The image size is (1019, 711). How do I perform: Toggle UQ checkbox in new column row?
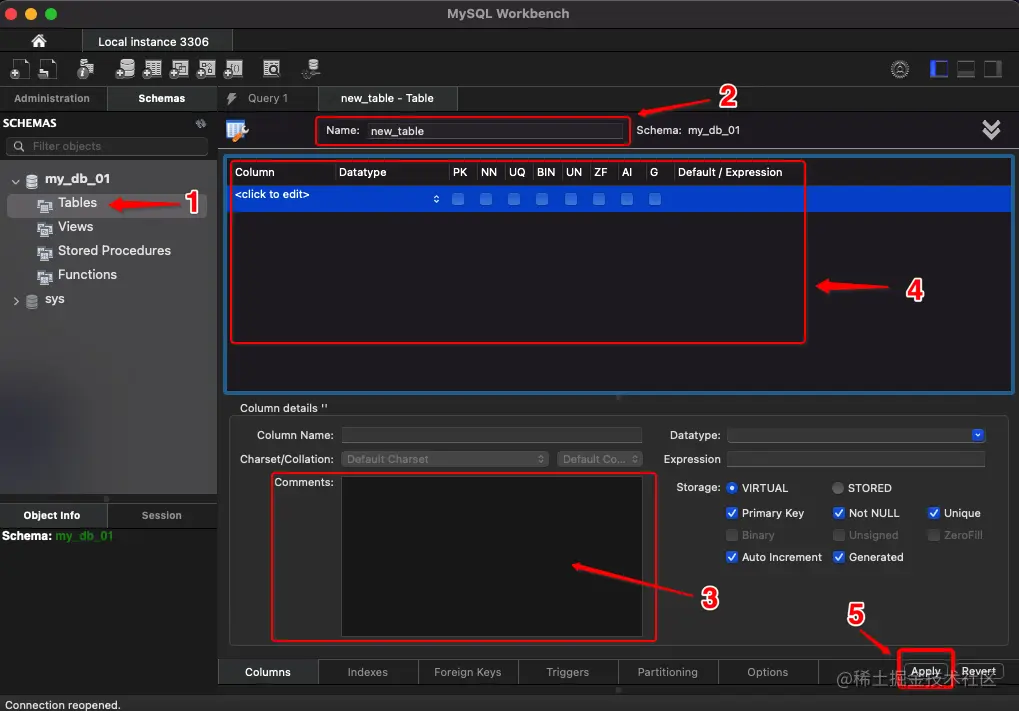click(514, 199)
